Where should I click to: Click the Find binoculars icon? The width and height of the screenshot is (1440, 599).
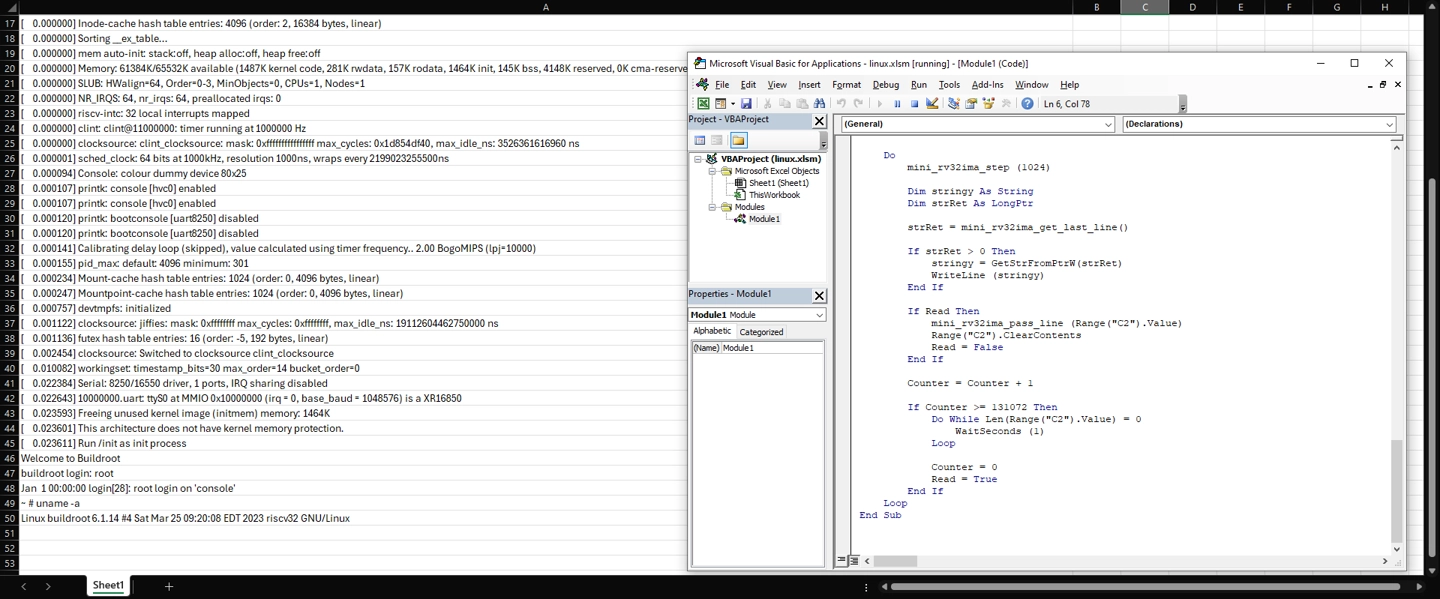point(819,104)
